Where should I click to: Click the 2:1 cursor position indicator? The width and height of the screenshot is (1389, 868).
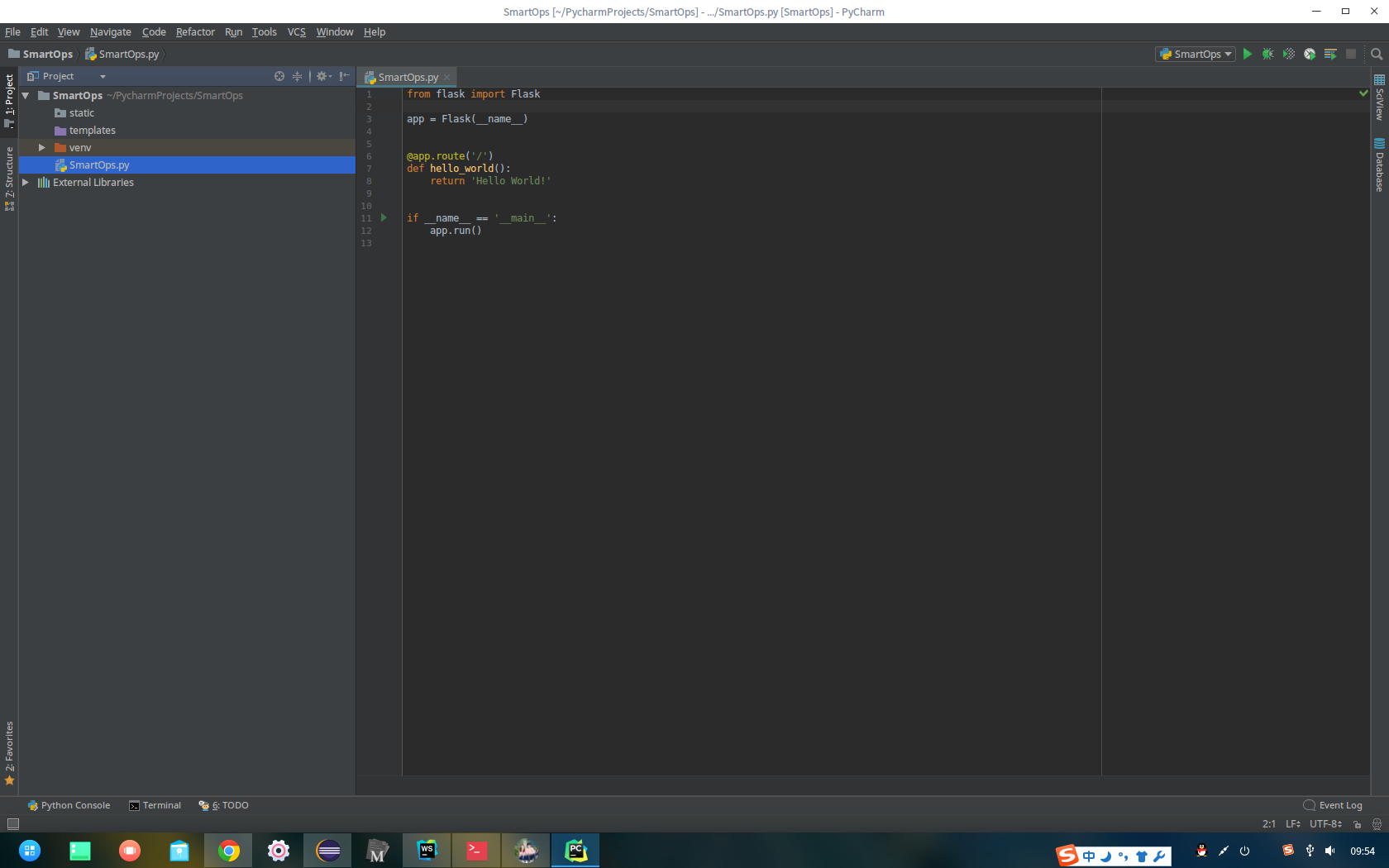[1269, 824]
